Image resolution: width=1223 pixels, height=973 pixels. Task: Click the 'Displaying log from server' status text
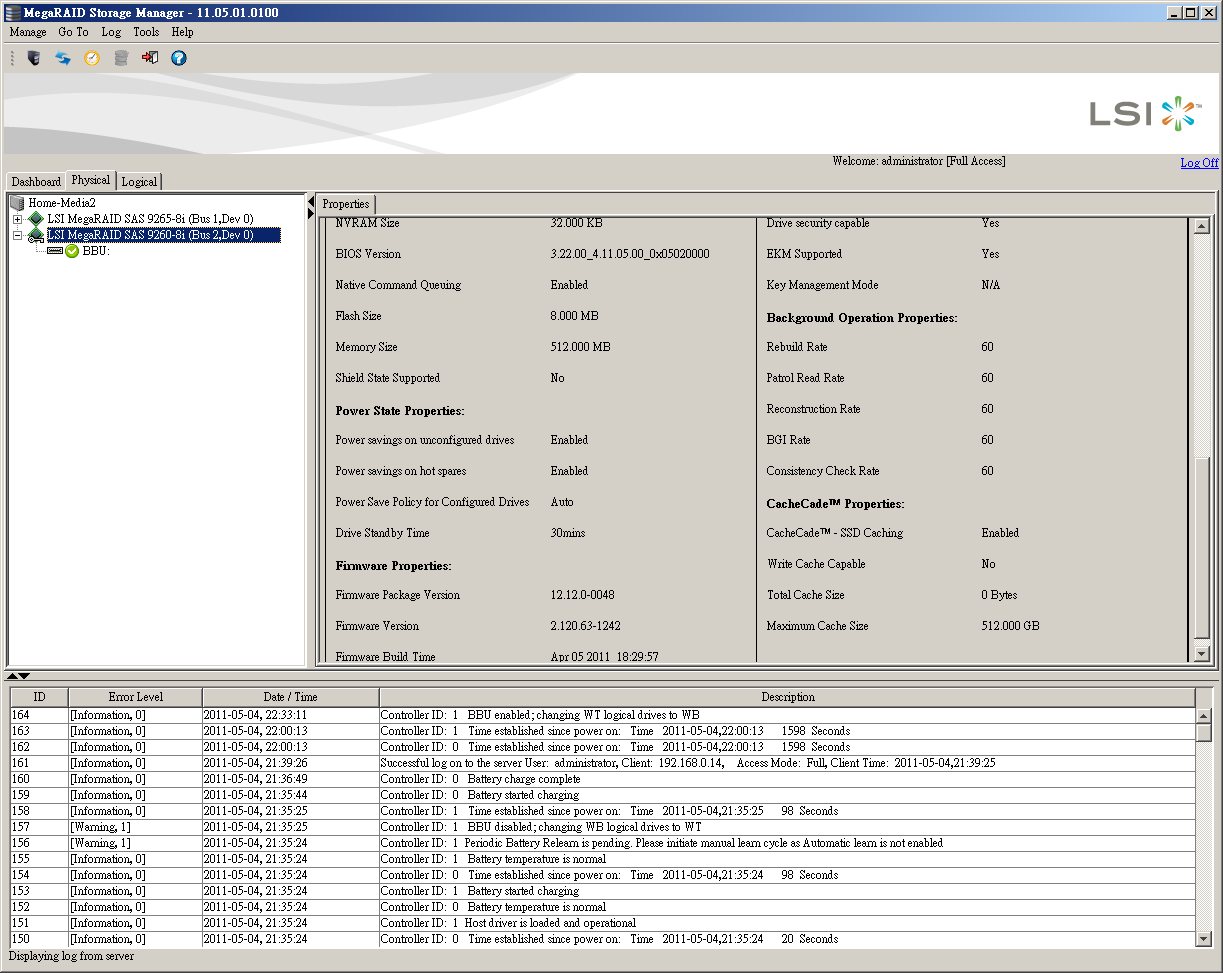[x=71, y=956]
